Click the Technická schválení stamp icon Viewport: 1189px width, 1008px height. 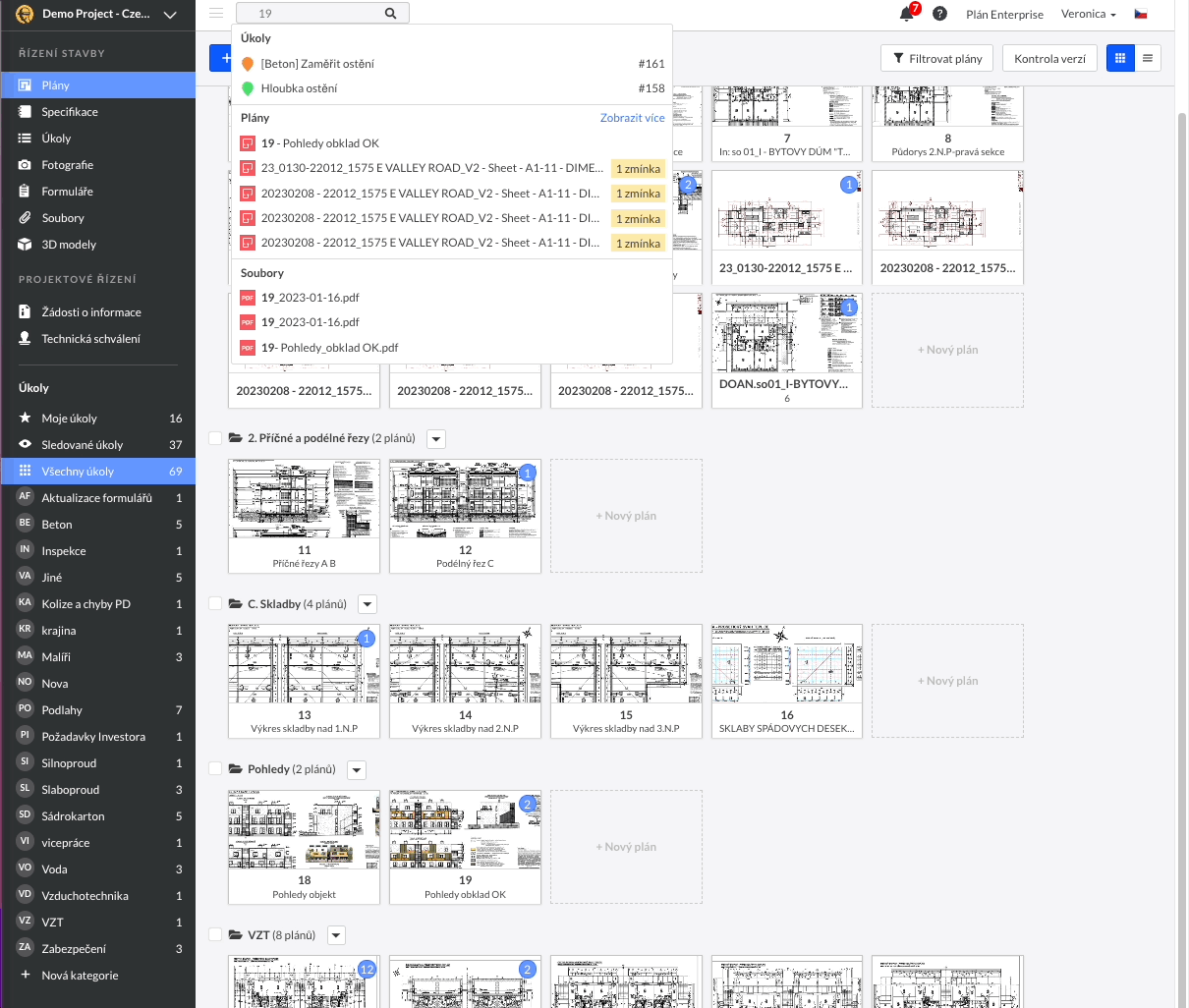click(x=25, y=339)
